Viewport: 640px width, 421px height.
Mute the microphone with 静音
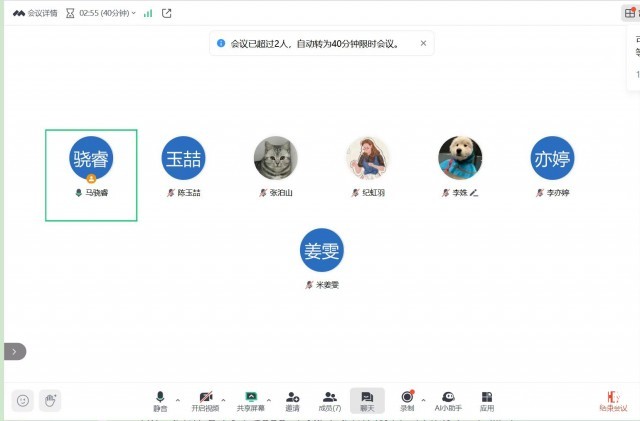point(160,400)
